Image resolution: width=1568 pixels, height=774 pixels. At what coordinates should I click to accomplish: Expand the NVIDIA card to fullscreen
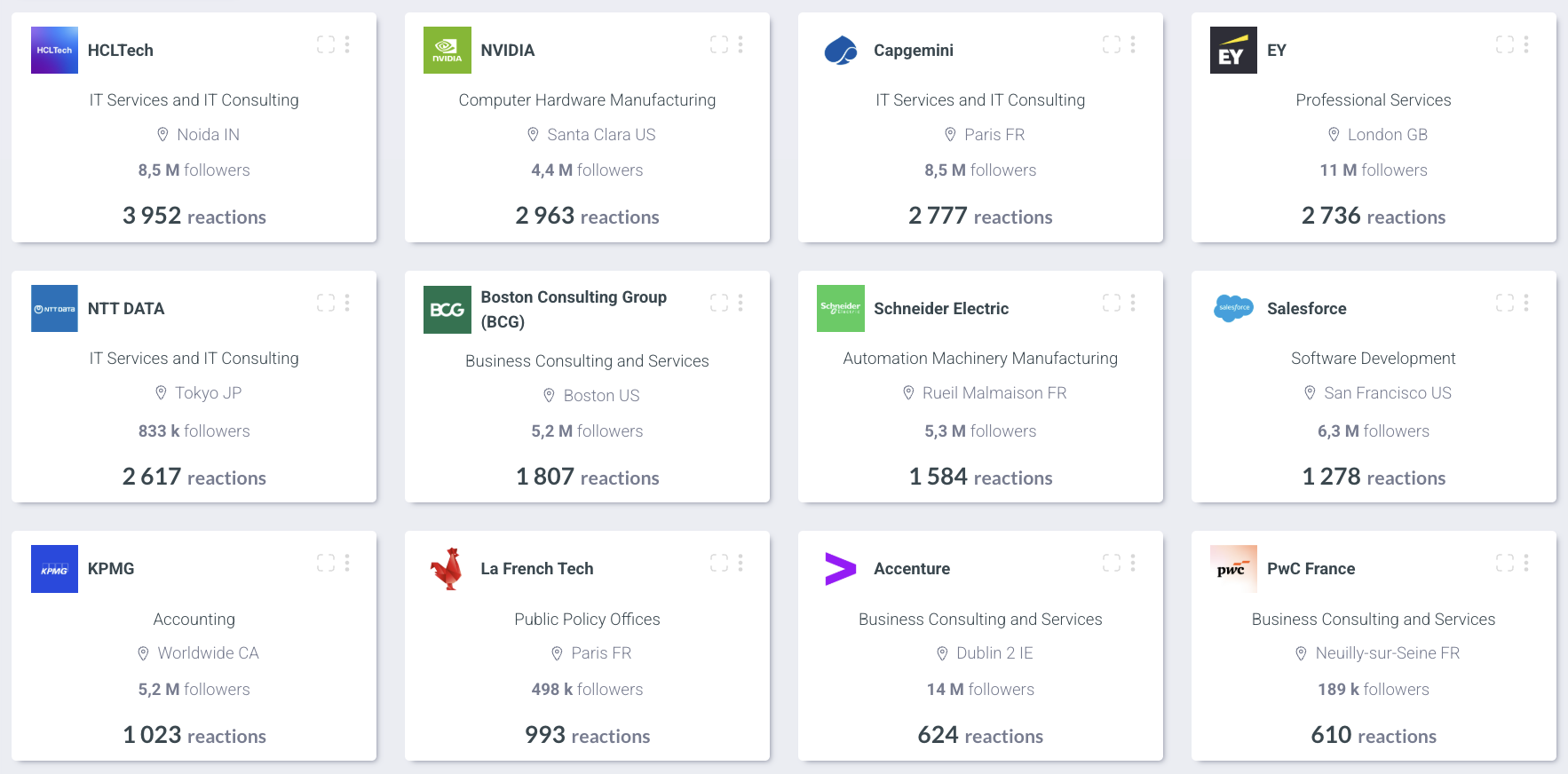[x=719, y=44]
